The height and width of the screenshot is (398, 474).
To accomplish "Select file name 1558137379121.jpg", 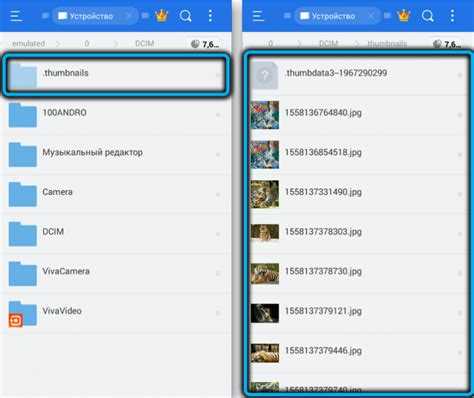I will (323, 311).
